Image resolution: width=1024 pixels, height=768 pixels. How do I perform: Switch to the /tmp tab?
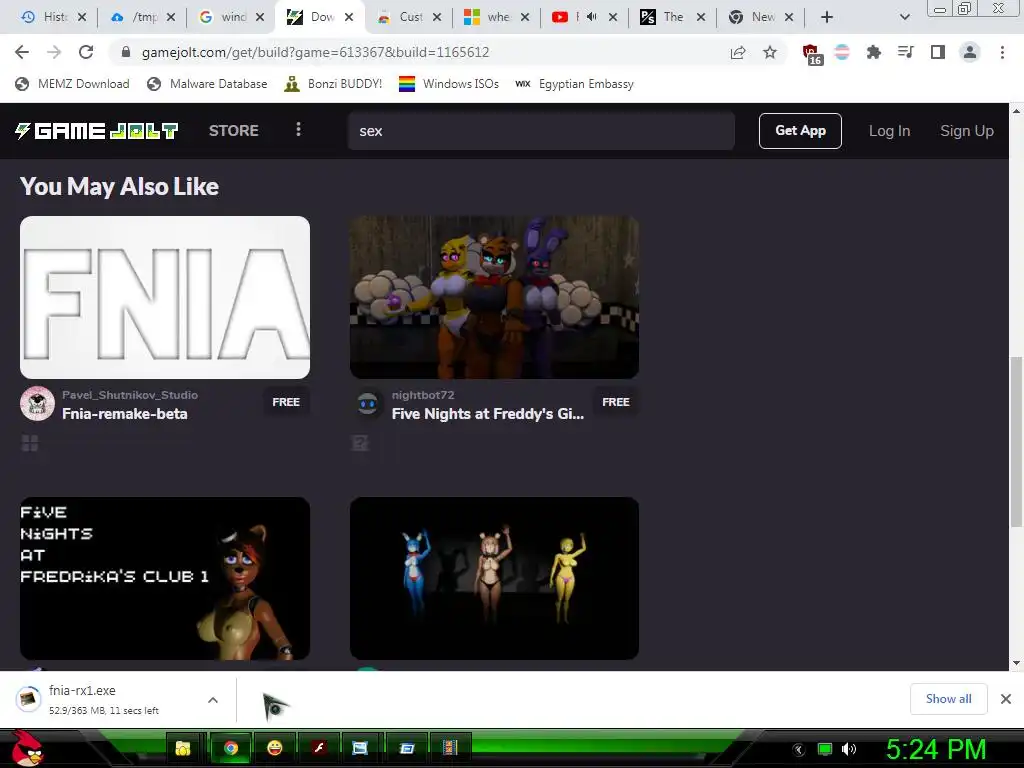[x=135, y=17]
